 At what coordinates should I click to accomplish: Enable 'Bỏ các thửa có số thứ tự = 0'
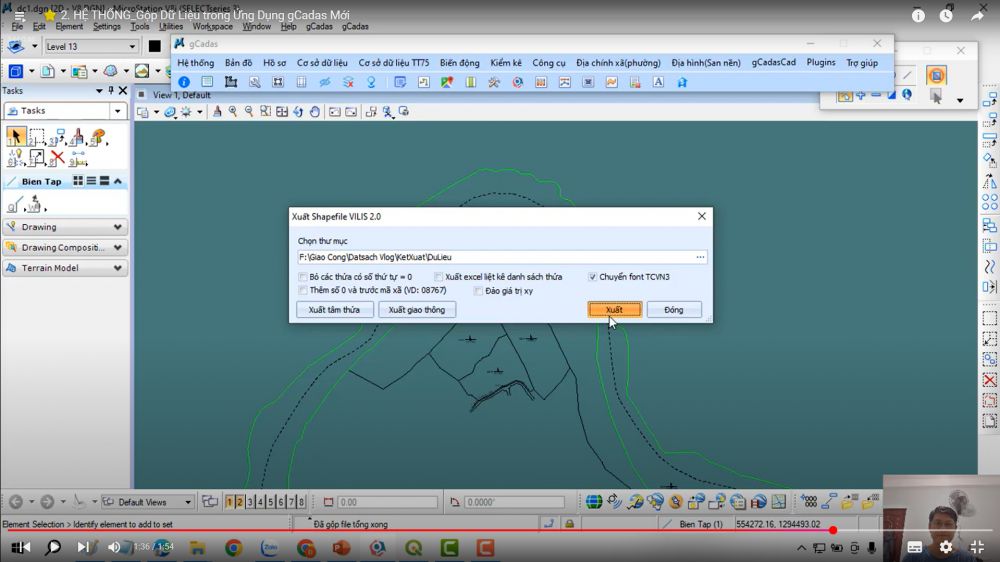(303, 277)
